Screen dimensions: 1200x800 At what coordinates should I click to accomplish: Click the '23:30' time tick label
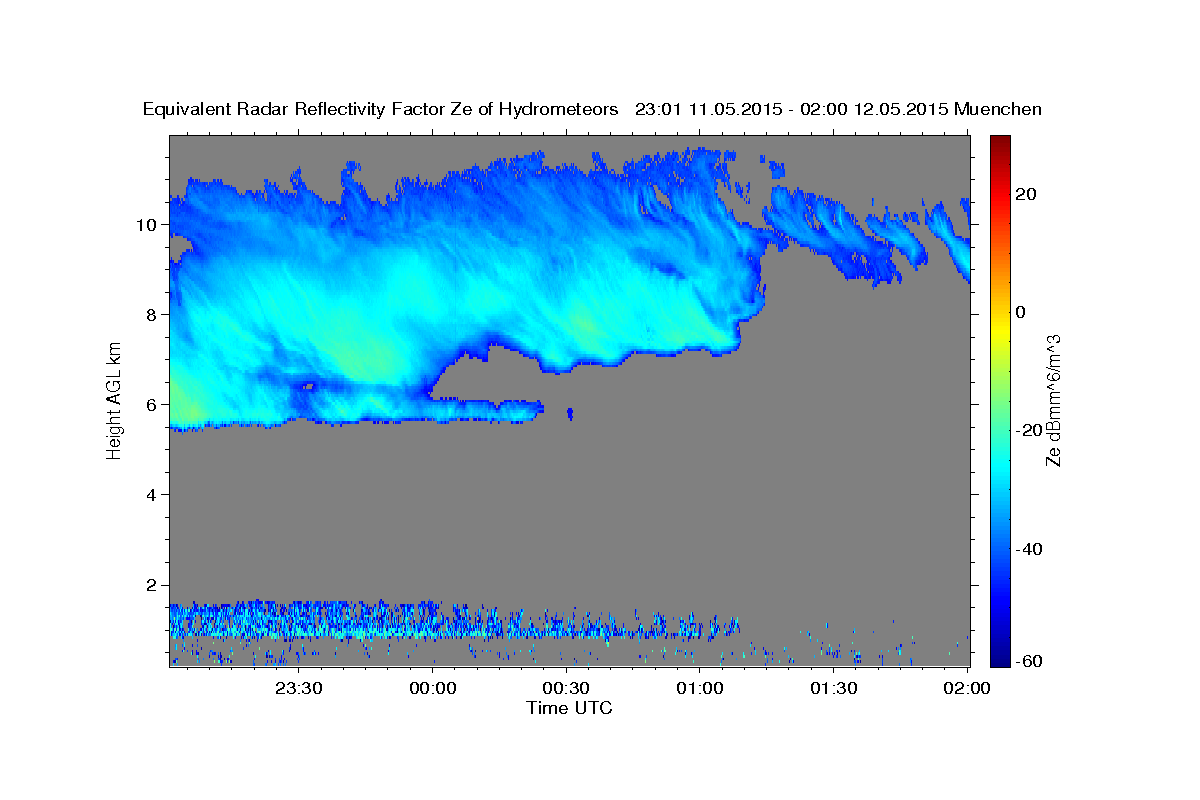[299, 688]
